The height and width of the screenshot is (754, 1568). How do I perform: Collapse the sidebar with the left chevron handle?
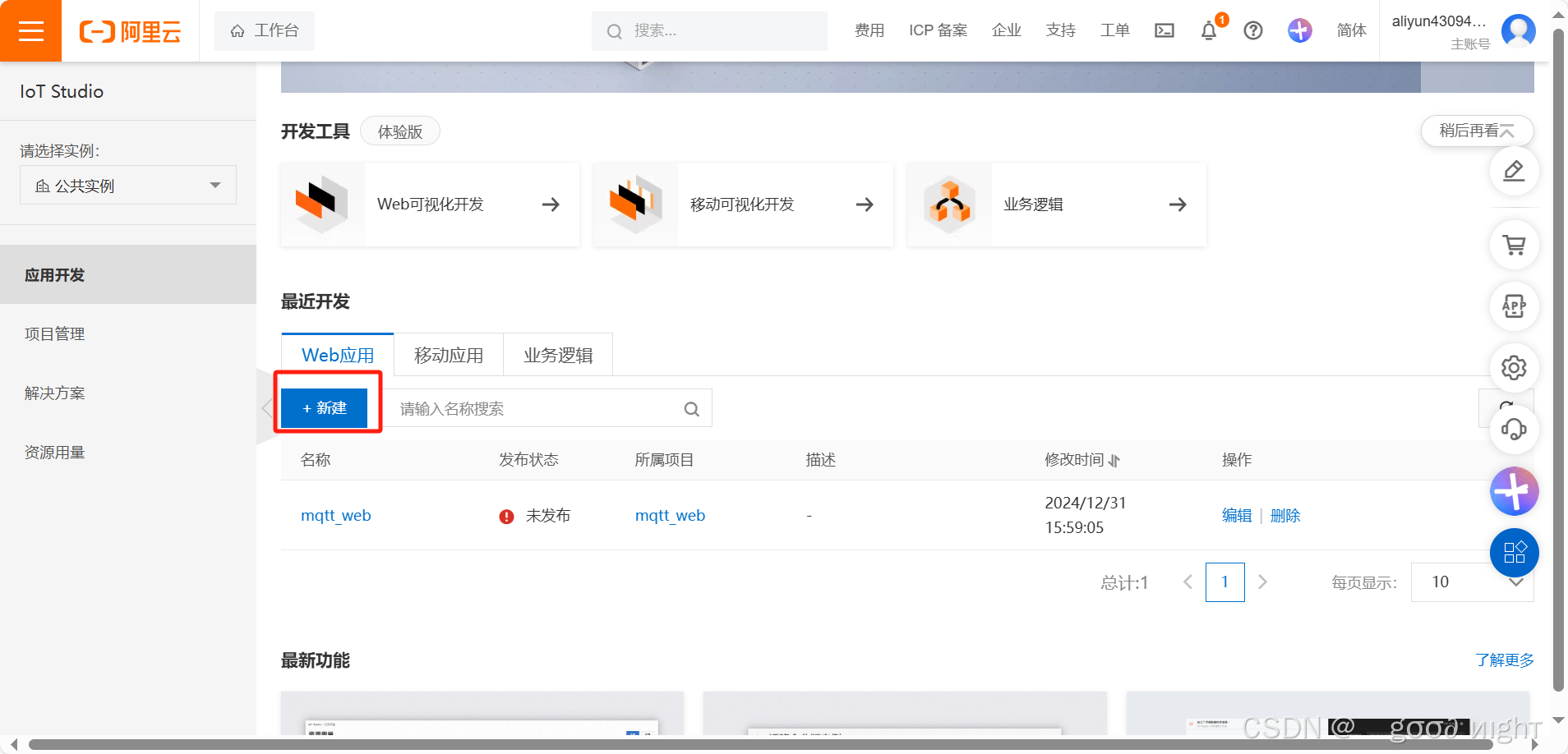coord(266,407)
